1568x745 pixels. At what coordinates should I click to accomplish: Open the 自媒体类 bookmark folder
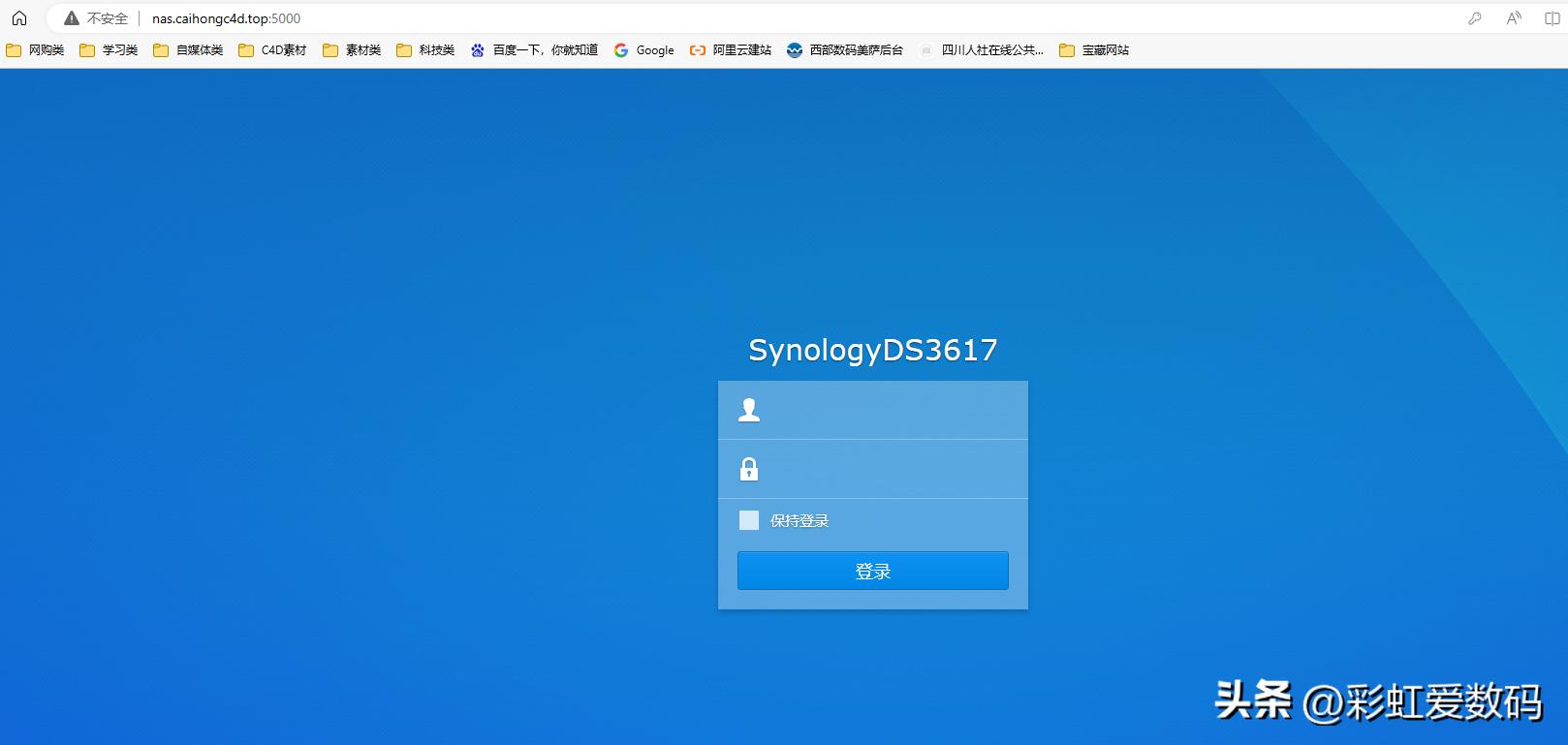point(188,50)
